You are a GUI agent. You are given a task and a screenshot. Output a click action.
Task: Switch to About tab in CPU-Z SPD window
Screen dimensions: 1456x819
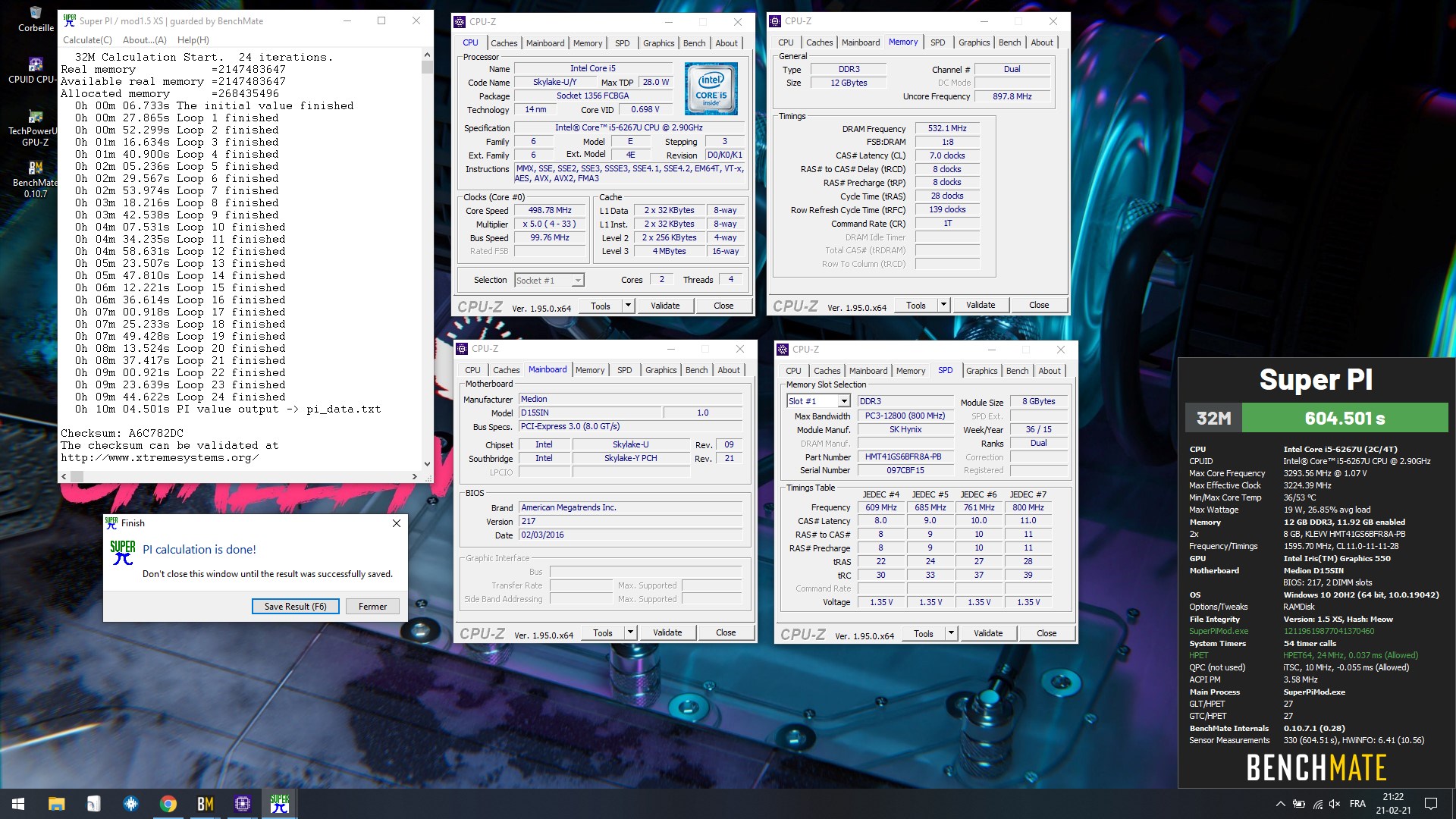pos(1050,371)
